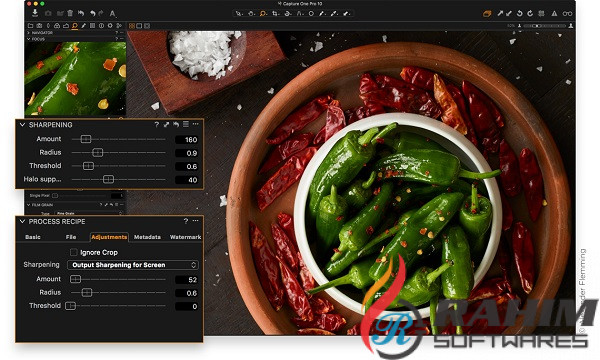This screenshot has height=360, width=600.
Task: Click the viewer zoom slider in top bar
Action: [x=545, y=26]
